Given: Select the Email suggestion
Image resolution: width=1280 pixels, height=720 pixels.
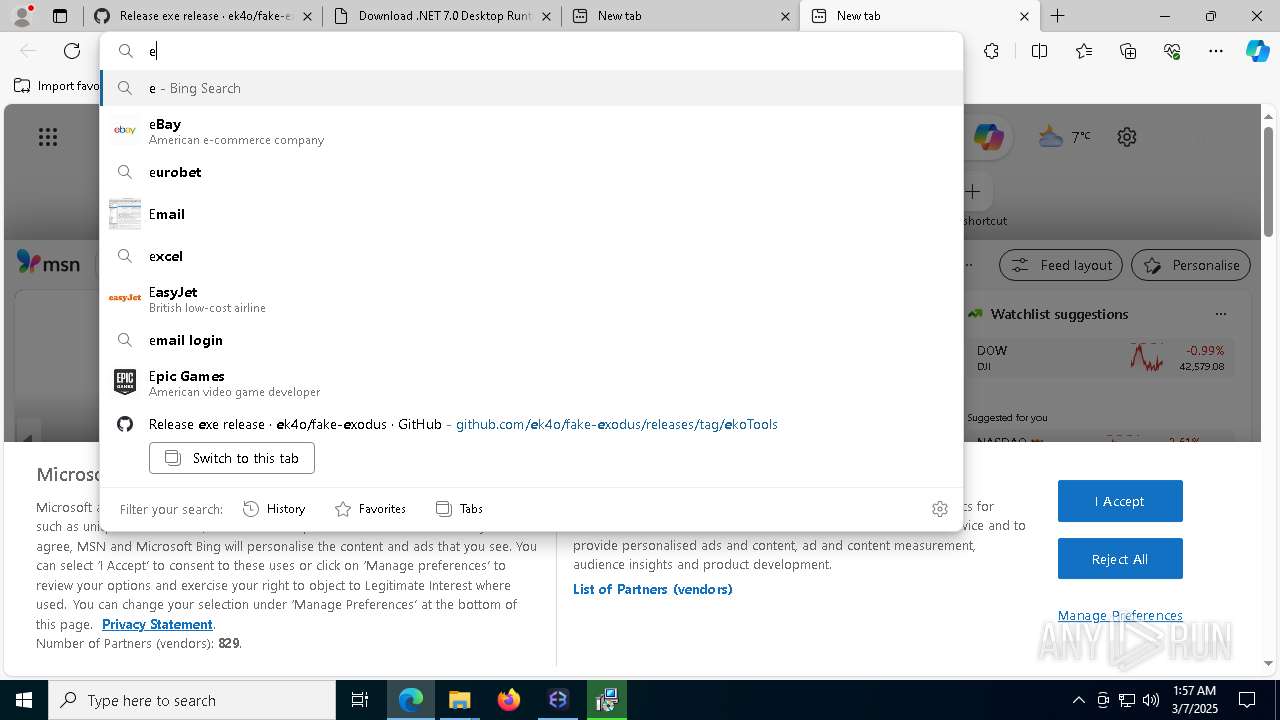Looking at the screenshot, I should point(532,214).
